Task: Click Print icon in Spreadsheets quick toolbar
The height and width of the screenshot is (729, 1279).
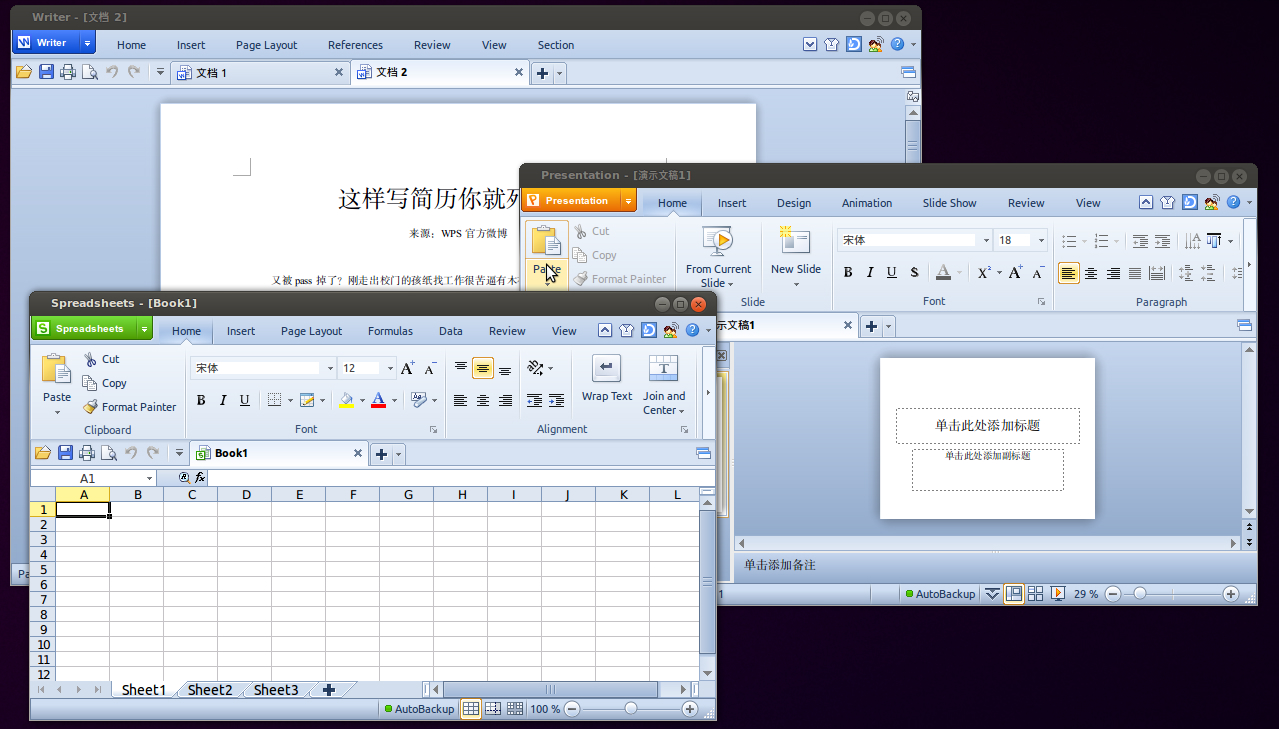Action: [x=88, y=453]
